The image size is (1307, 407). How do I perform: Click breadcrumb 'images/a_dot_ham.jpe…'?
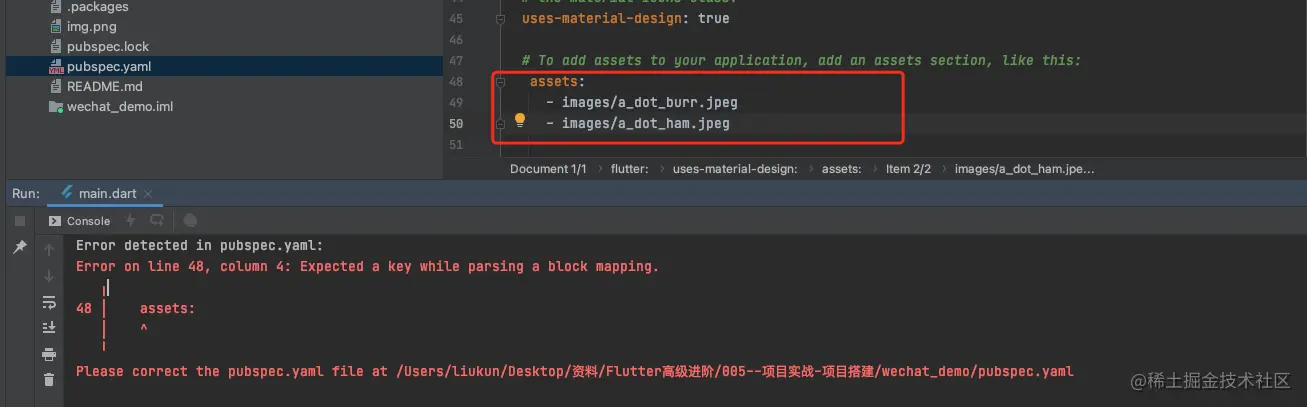[1025, 169]
